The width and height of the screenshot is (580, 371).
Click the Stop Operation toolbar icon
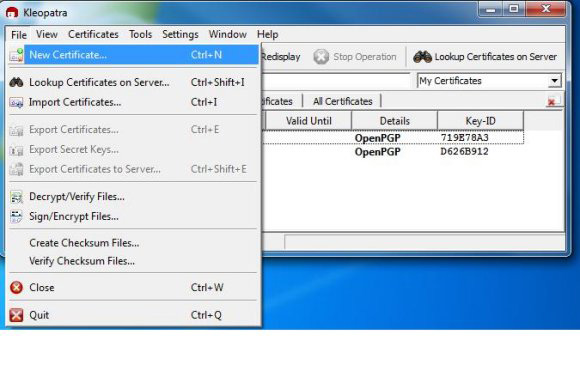point(321,57)
